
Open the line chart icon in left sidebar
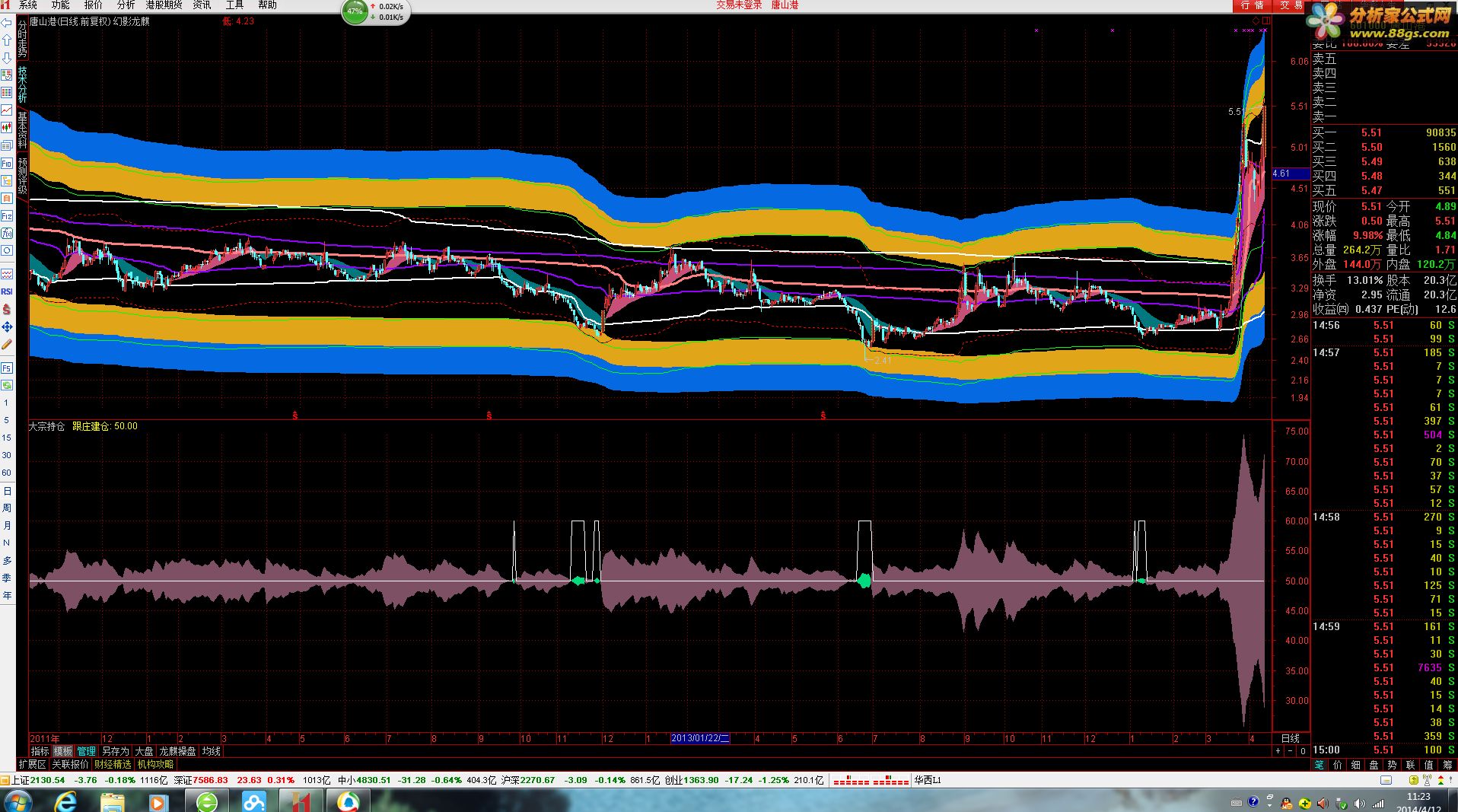click(7, 110)
